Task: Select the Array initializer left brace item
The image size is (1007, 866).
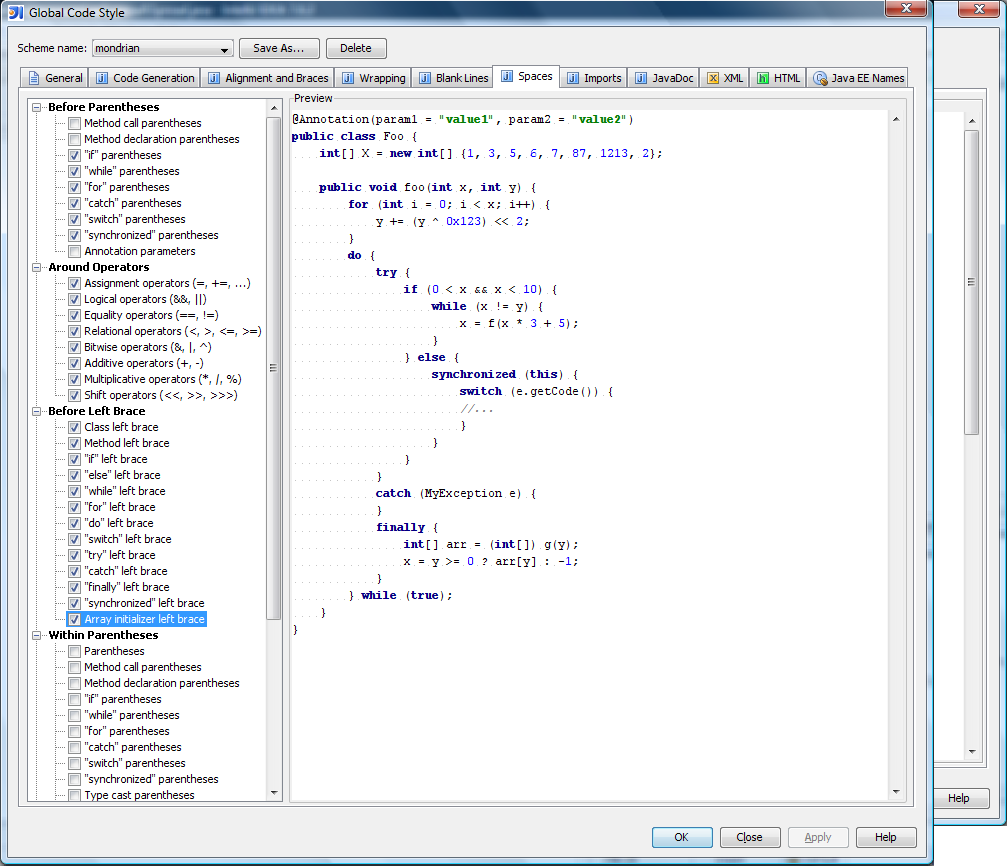Action: [144, 619]
